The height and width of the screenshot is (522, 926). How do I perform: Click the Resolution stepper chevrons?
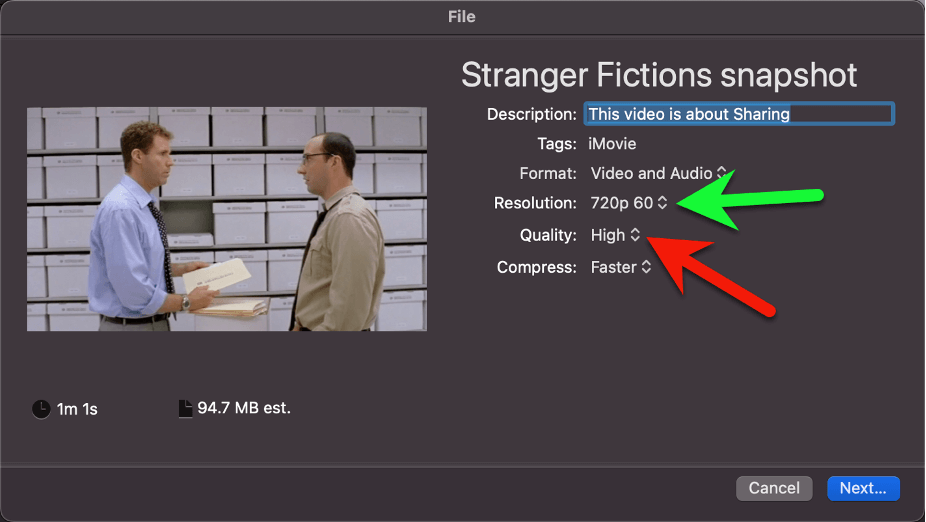(x=662, y=203)
